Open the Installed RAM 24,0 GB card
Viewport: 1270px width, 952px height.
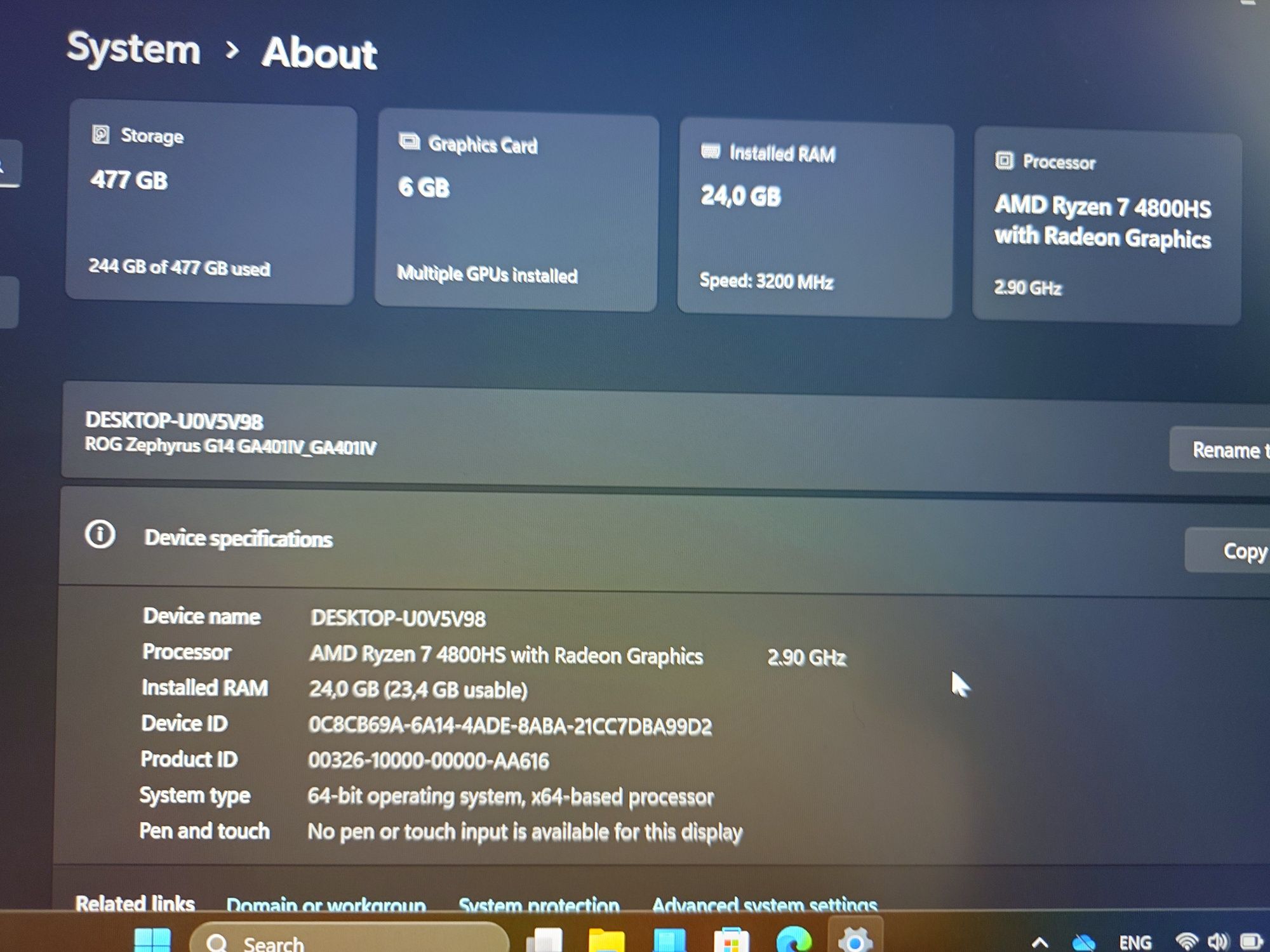(x=815, y=218)
